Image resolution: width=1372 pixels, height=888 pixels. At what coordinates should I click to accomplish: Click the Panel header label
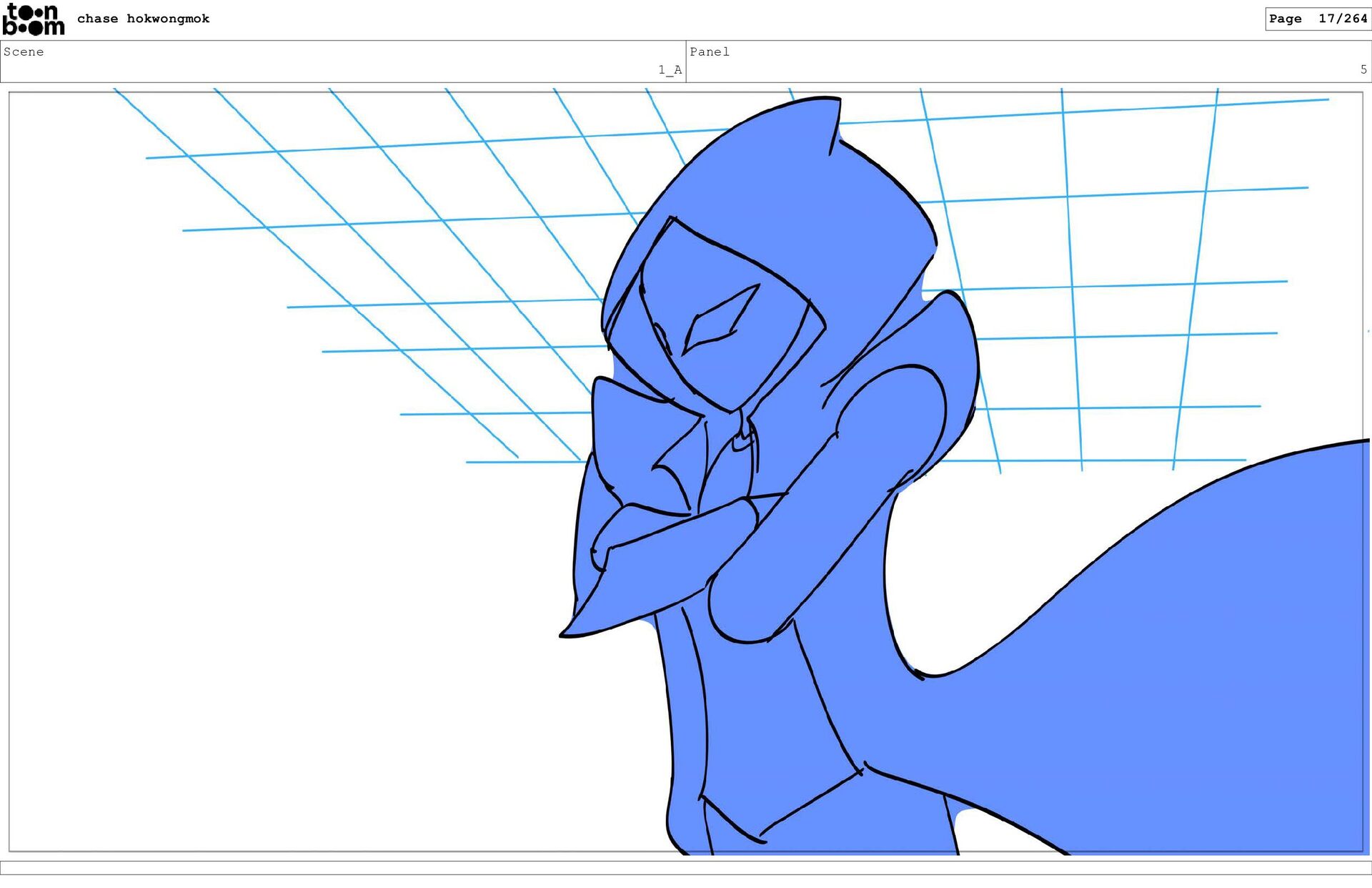coord(709,51)
